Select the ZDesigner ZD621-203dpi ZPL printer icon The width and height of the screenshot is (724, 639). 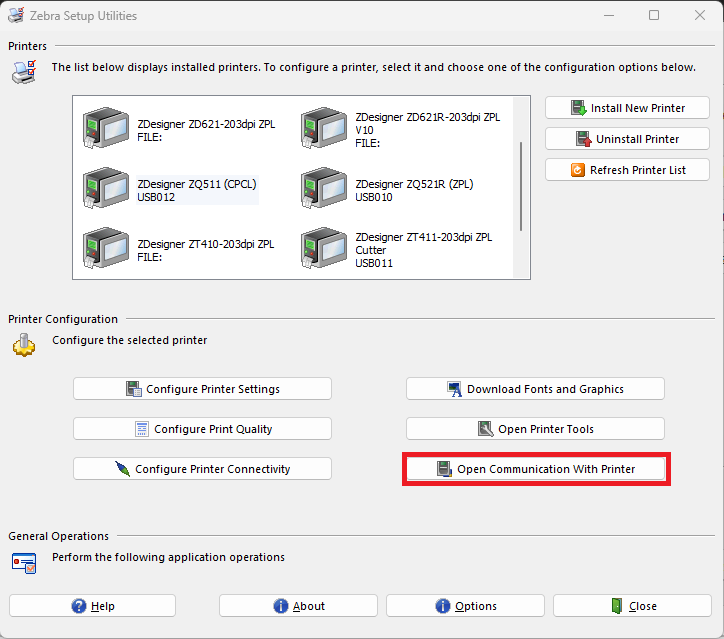click(x=105, y=131)
